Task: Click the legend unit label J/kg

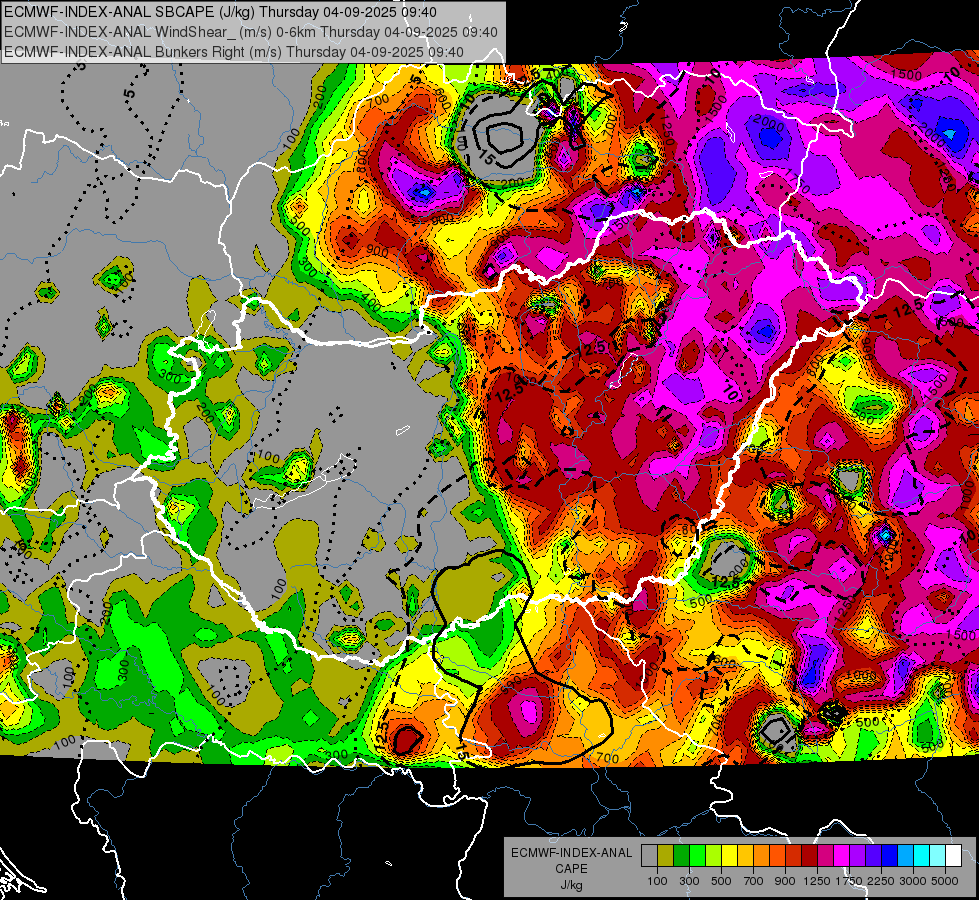Action: [572, 885]
